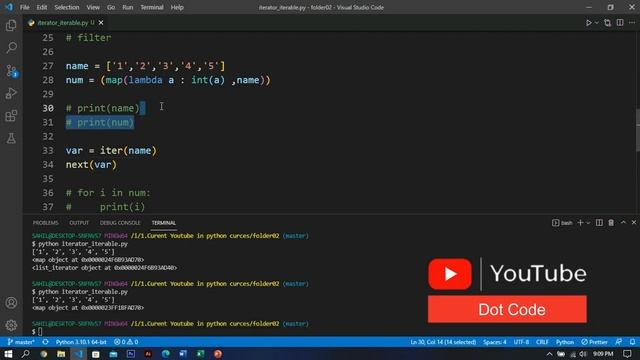This screenshot has width=640, height=360.
Task: Switch to the Problems panel tab
Action: tap(45, 223)
